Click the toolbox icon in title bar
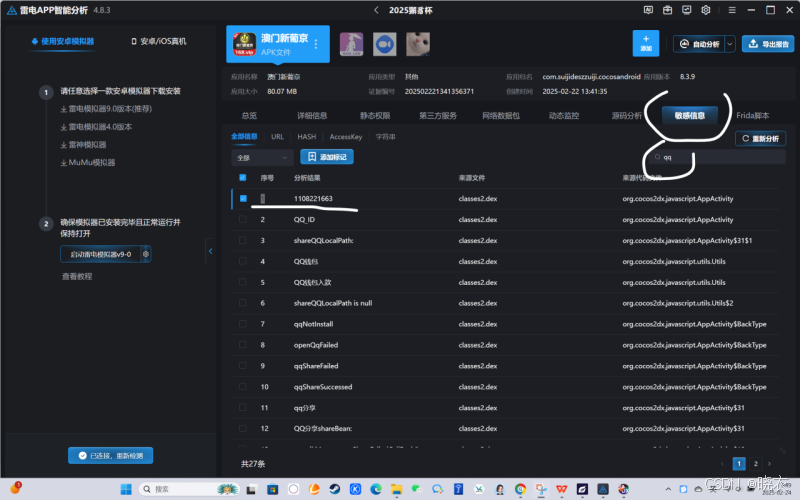 [x=667, y=10]
